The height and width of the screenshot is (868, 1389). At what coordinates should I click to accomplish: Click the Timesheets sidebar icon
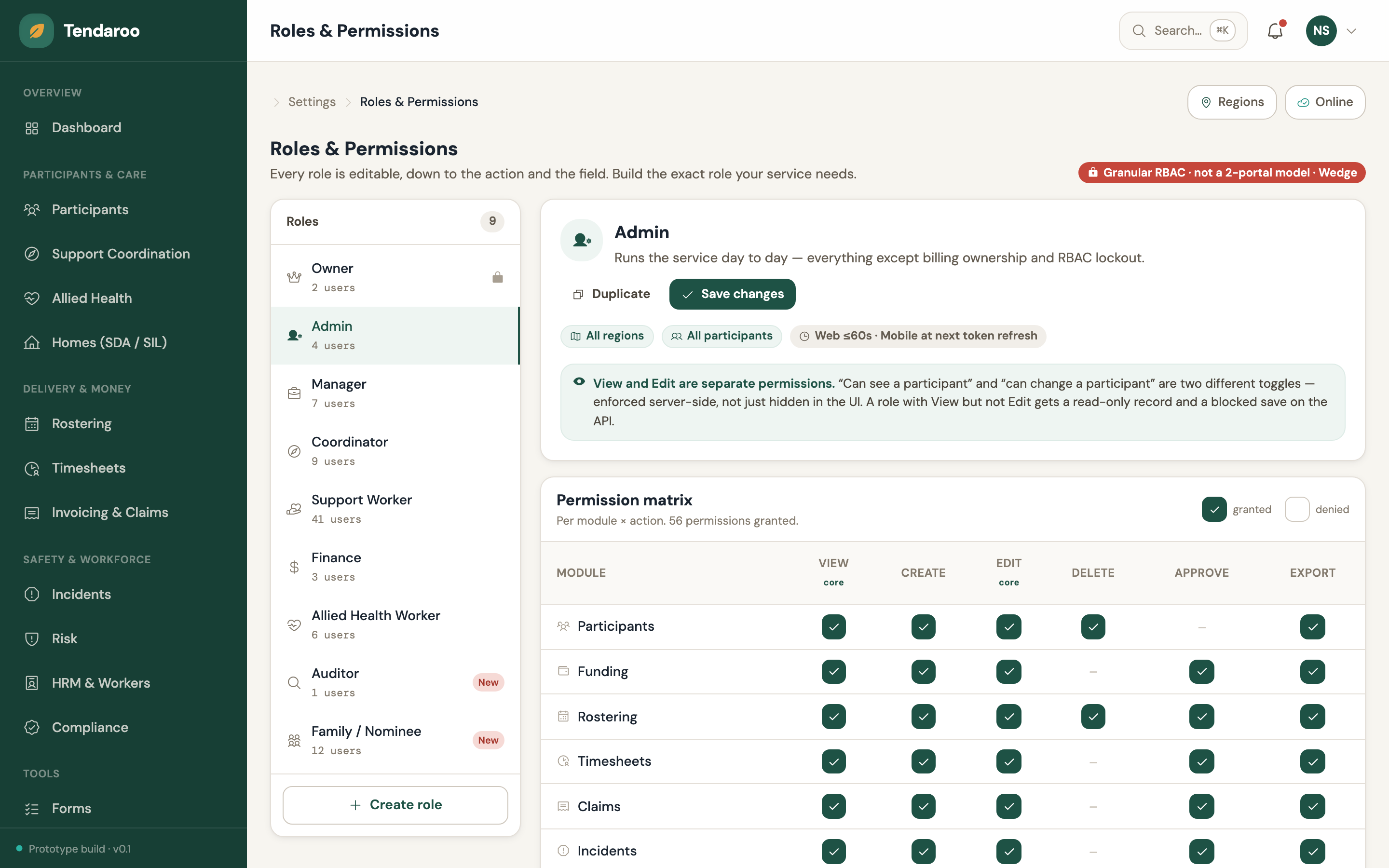pos(32,468)
